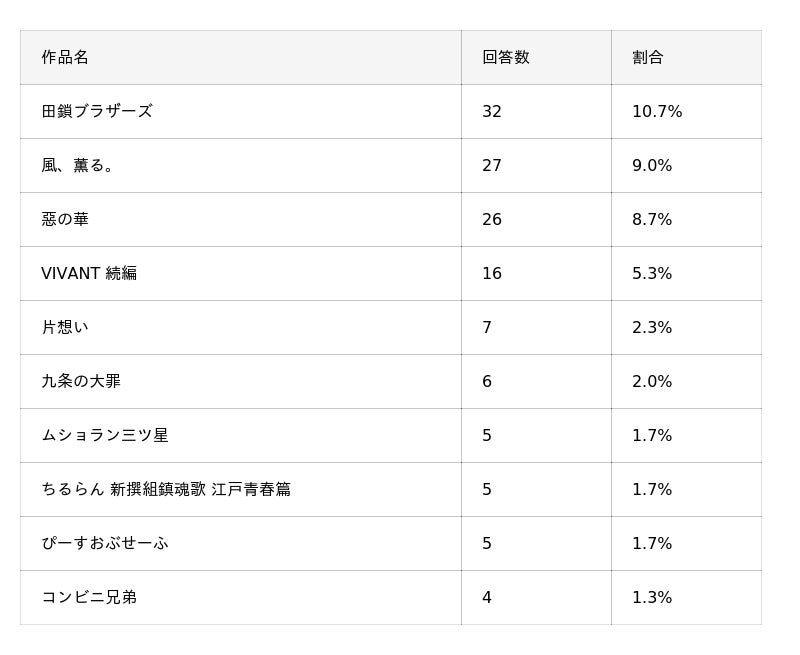800x655 pixels.
Task: Click the 10.7% percentage cell
Action: pyautogui.click(x=657, y=112)
